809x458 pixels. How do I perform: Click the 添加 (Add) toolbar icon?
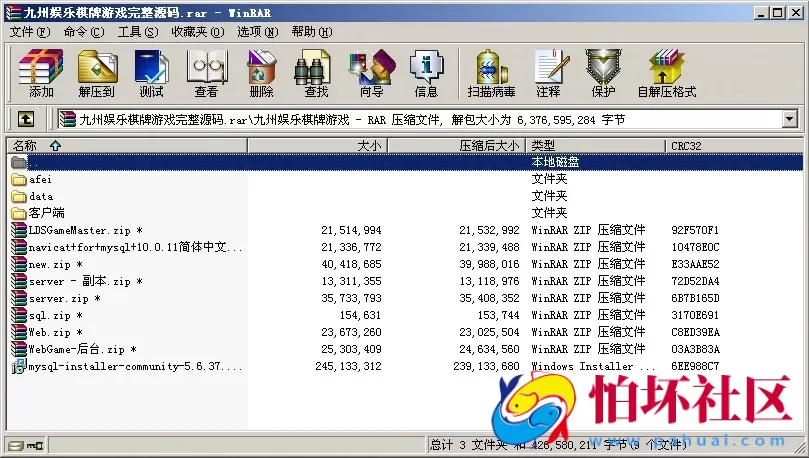[41, 73]
